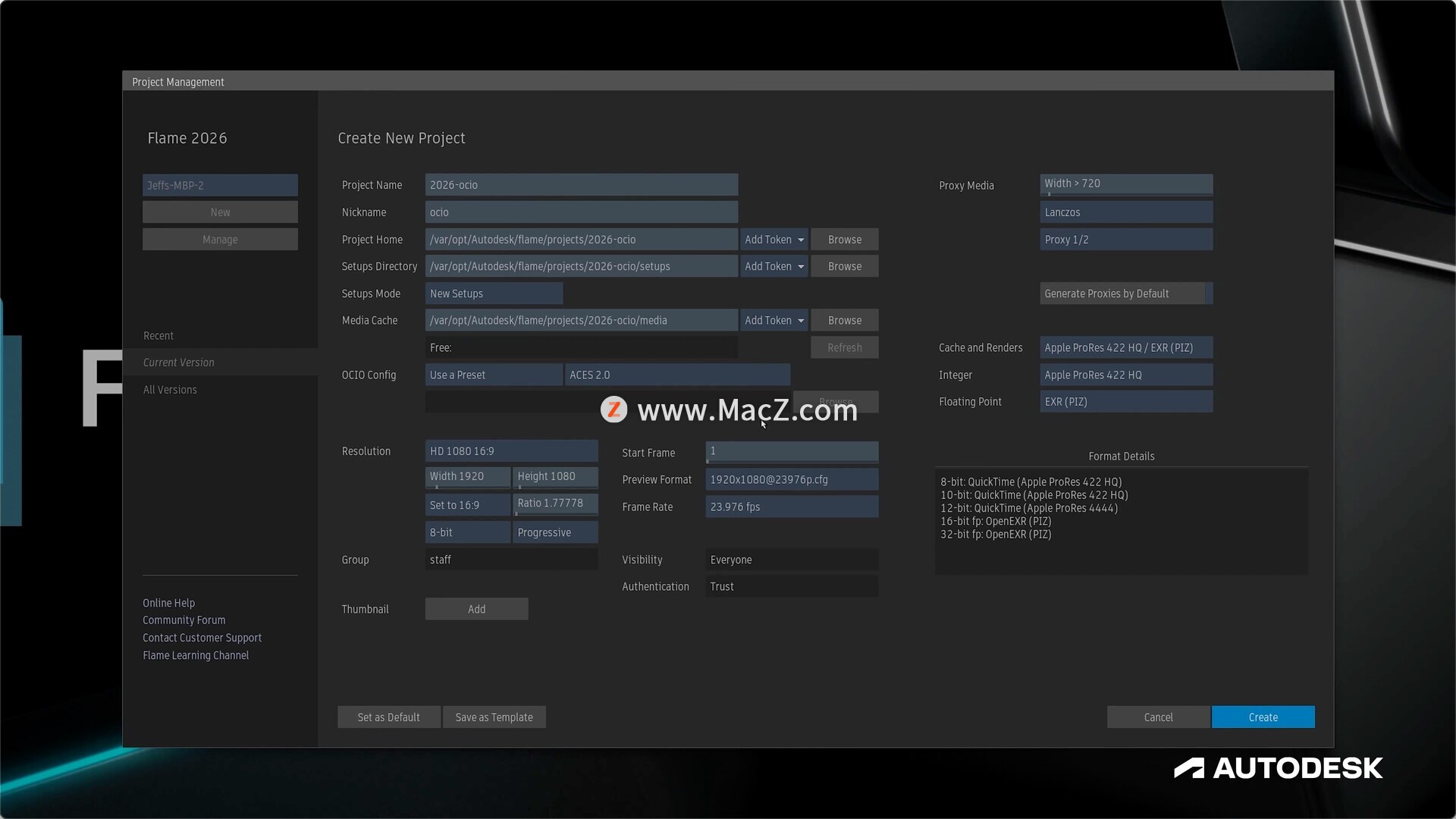Click the Group staff field

511,560
